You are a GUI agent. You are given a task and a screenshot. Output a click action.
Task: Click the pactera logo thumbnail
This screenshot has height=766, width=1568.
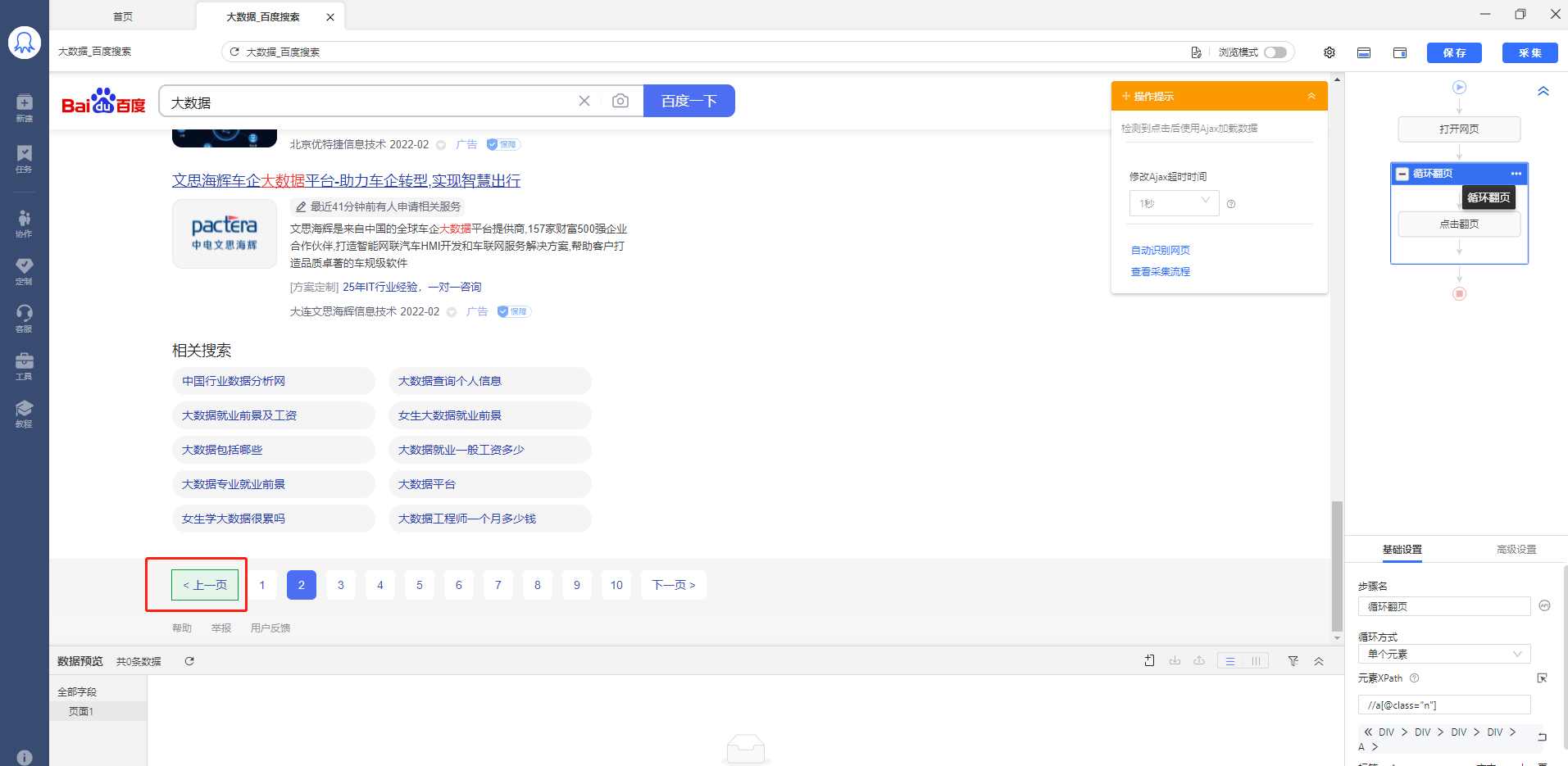225,233
